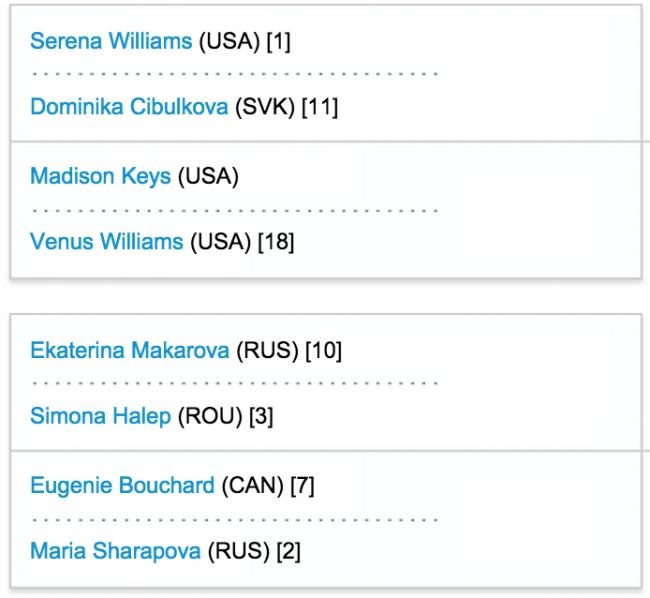Click seed [18] beside Venus Williams
Image resolution: width=650 pixels, height=598 pixels.
(x=276, y=241)
